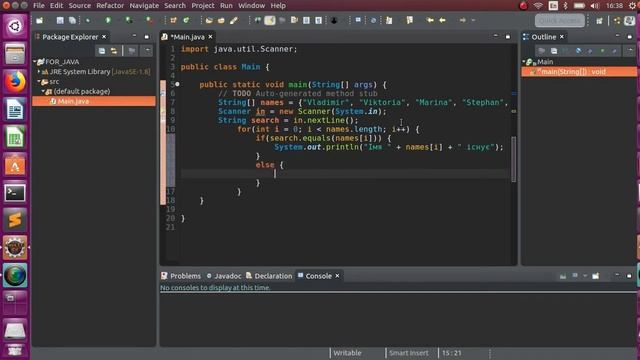Click New Java Package toolbar icon
The image size is (640, 360).
173,20
